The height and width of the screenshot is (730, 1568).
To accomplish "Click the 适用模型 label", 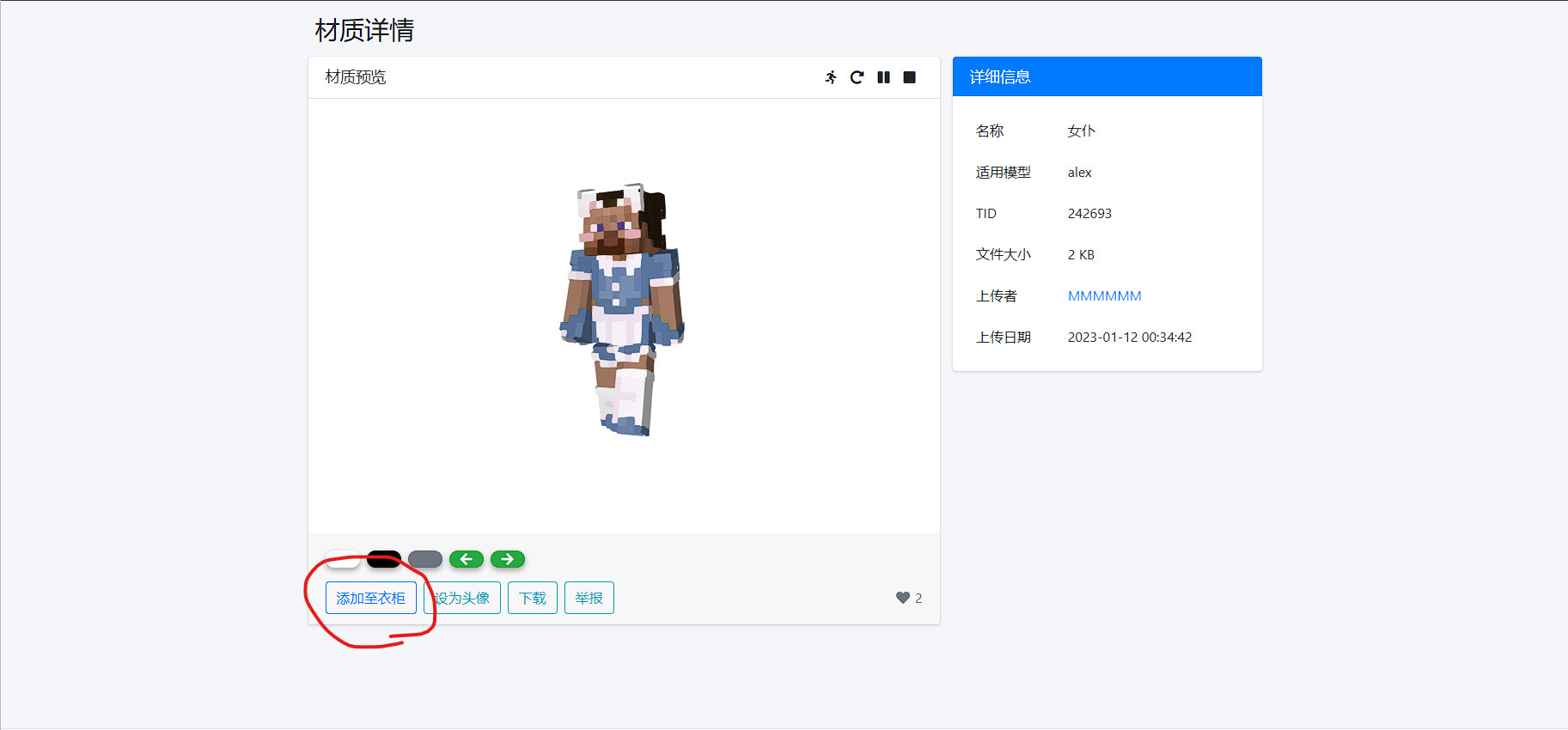I will [x=1004, y=172].
